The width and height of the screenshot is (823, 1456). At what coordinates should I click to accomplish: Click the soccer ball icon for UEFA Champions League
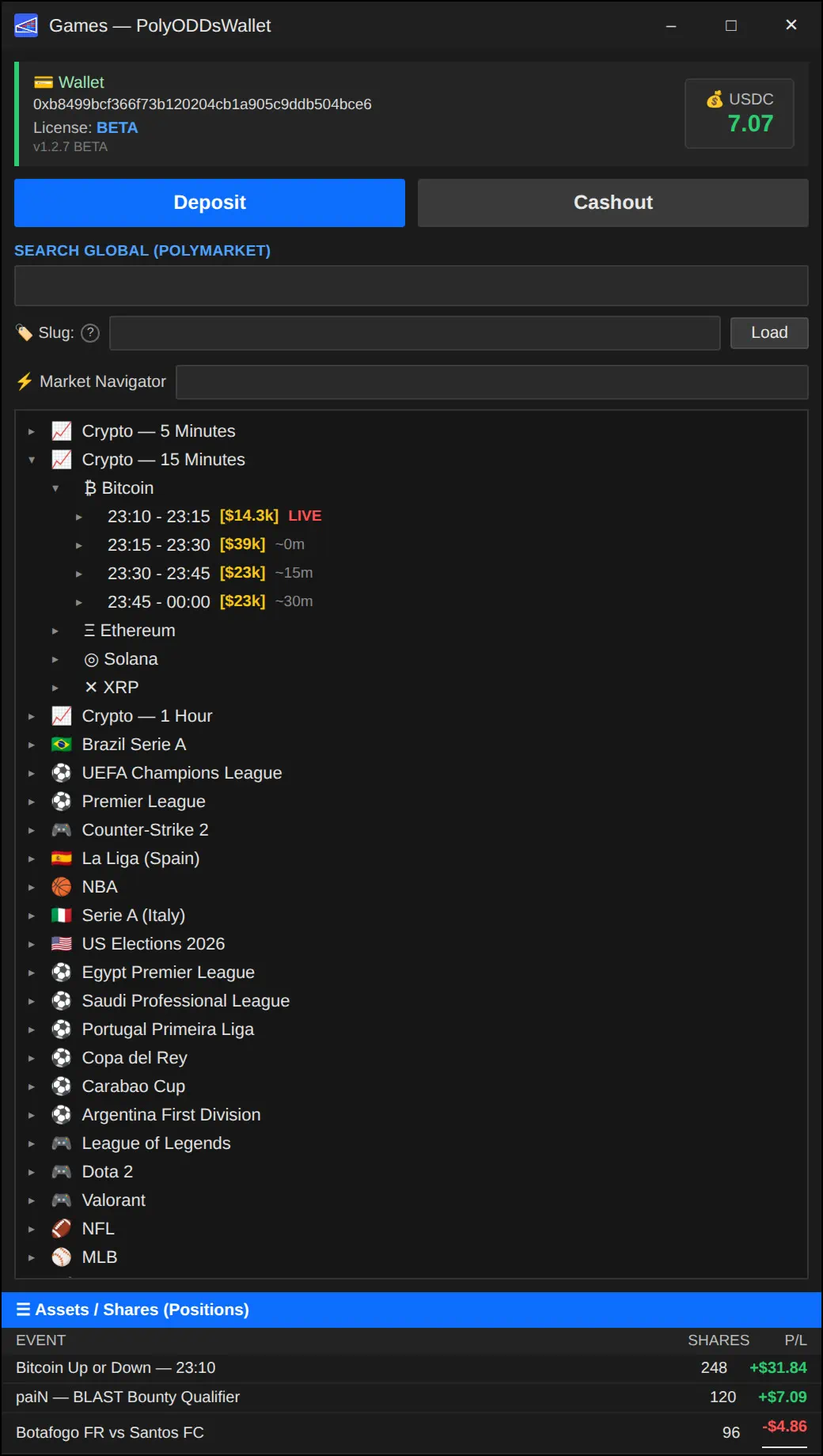coord(62,773)
